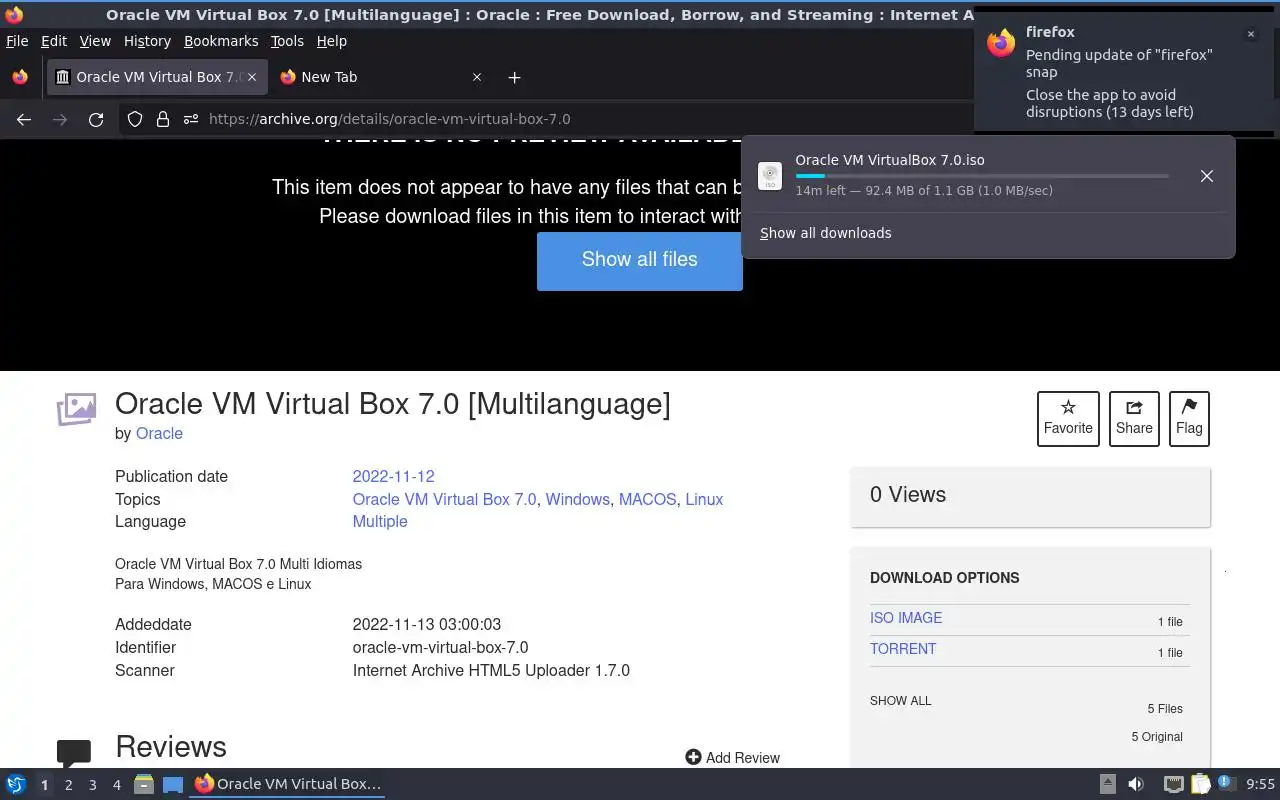Click the Reviews speech bubble icon
The width and height of the screenshot is (1280, 800).
[74, 753]
